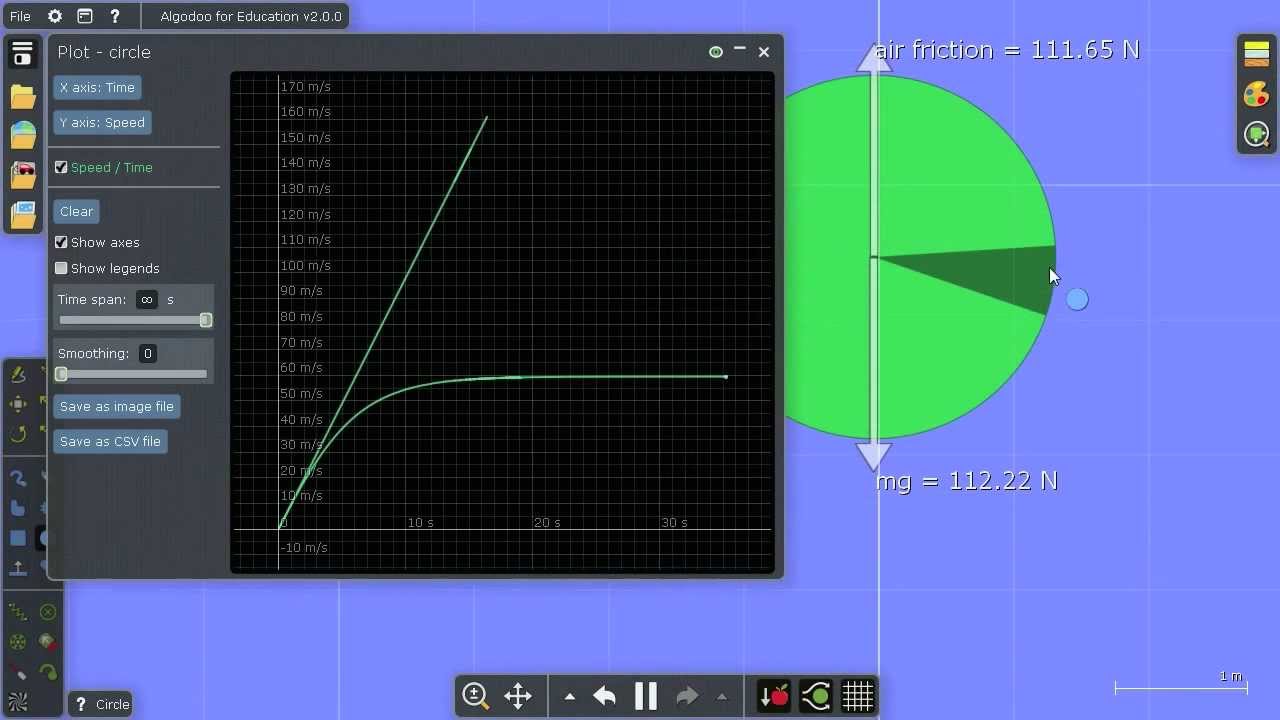1280x720 pixels.
Task: Minimize the Plot - circle window
Action: (x=740, y=50)
